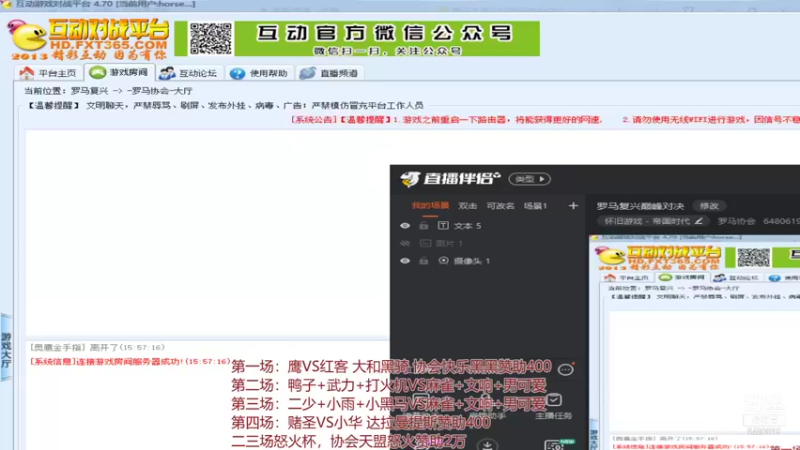Add a new scene with plus icon
The image size is (800, 450).
(x=573, y=206)
